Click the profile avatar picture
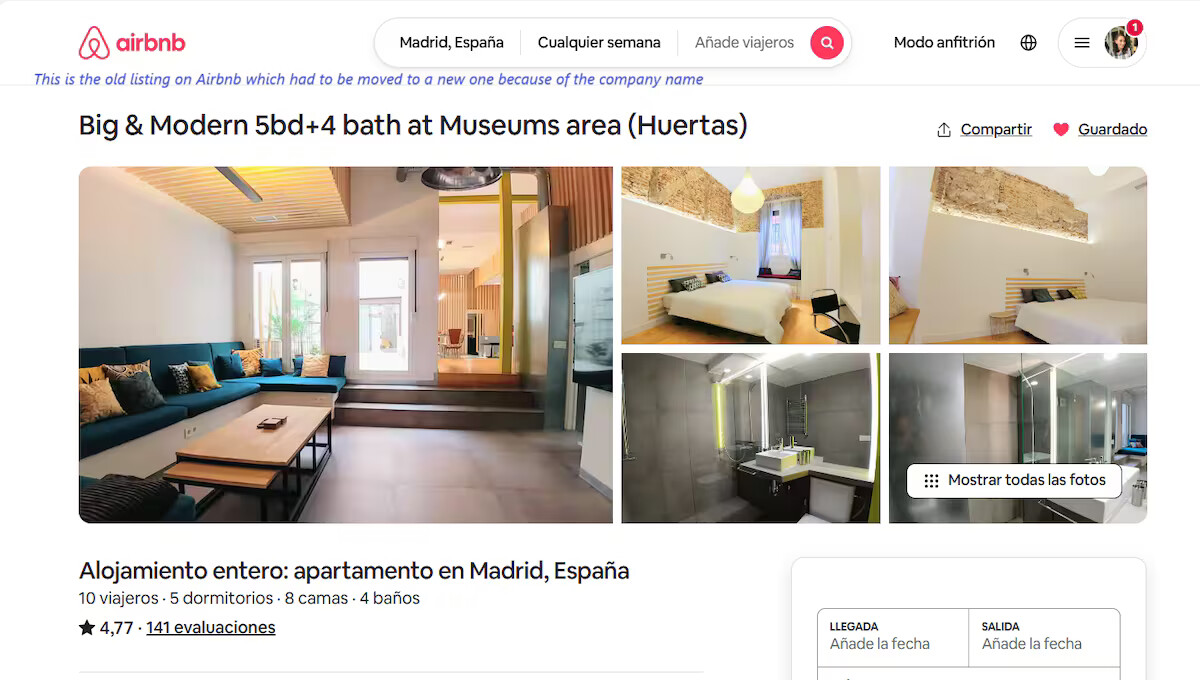 pos(1121,43)
